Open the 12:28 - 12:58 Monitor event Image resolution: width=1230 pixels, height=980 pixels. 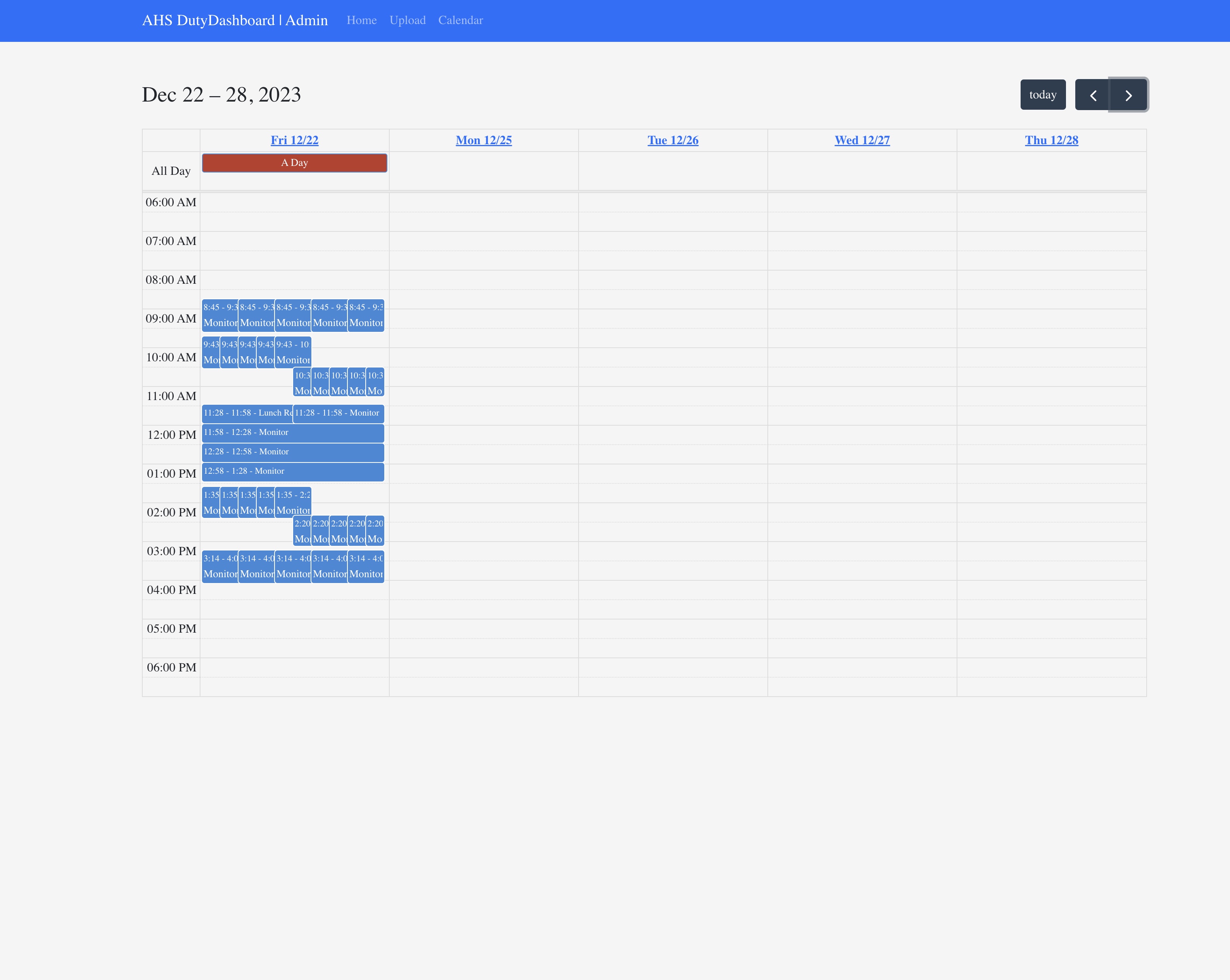[x=293, y=452]
